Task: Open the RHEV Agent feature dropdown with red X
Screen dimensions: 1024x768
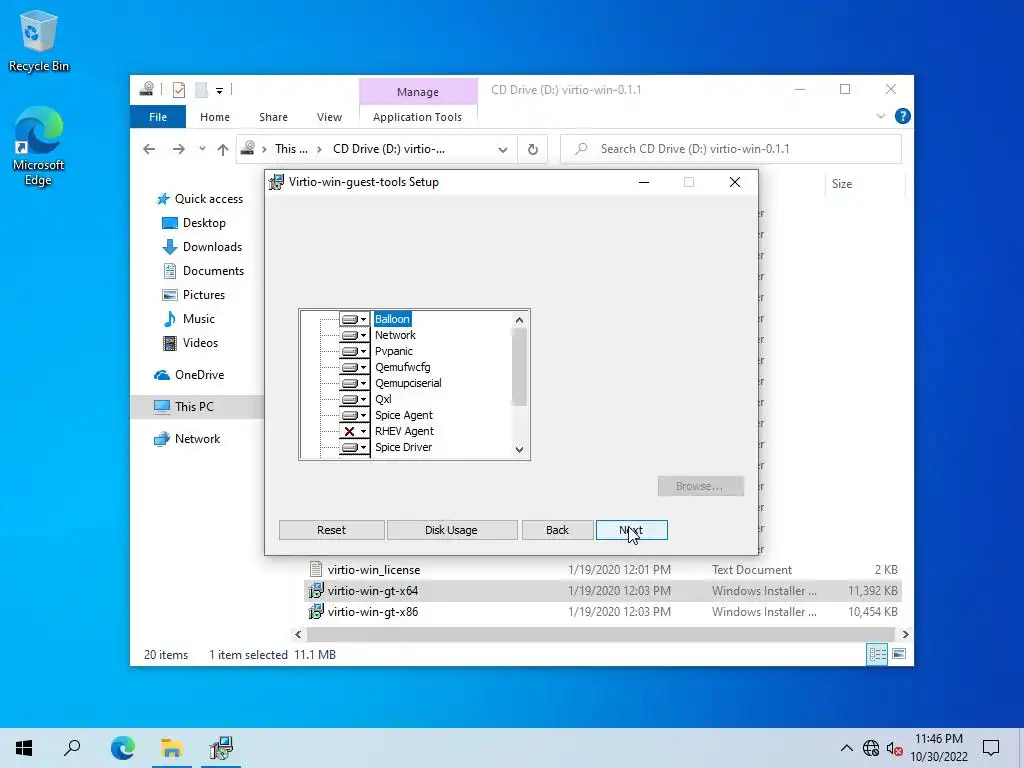Action: point(355,431)
